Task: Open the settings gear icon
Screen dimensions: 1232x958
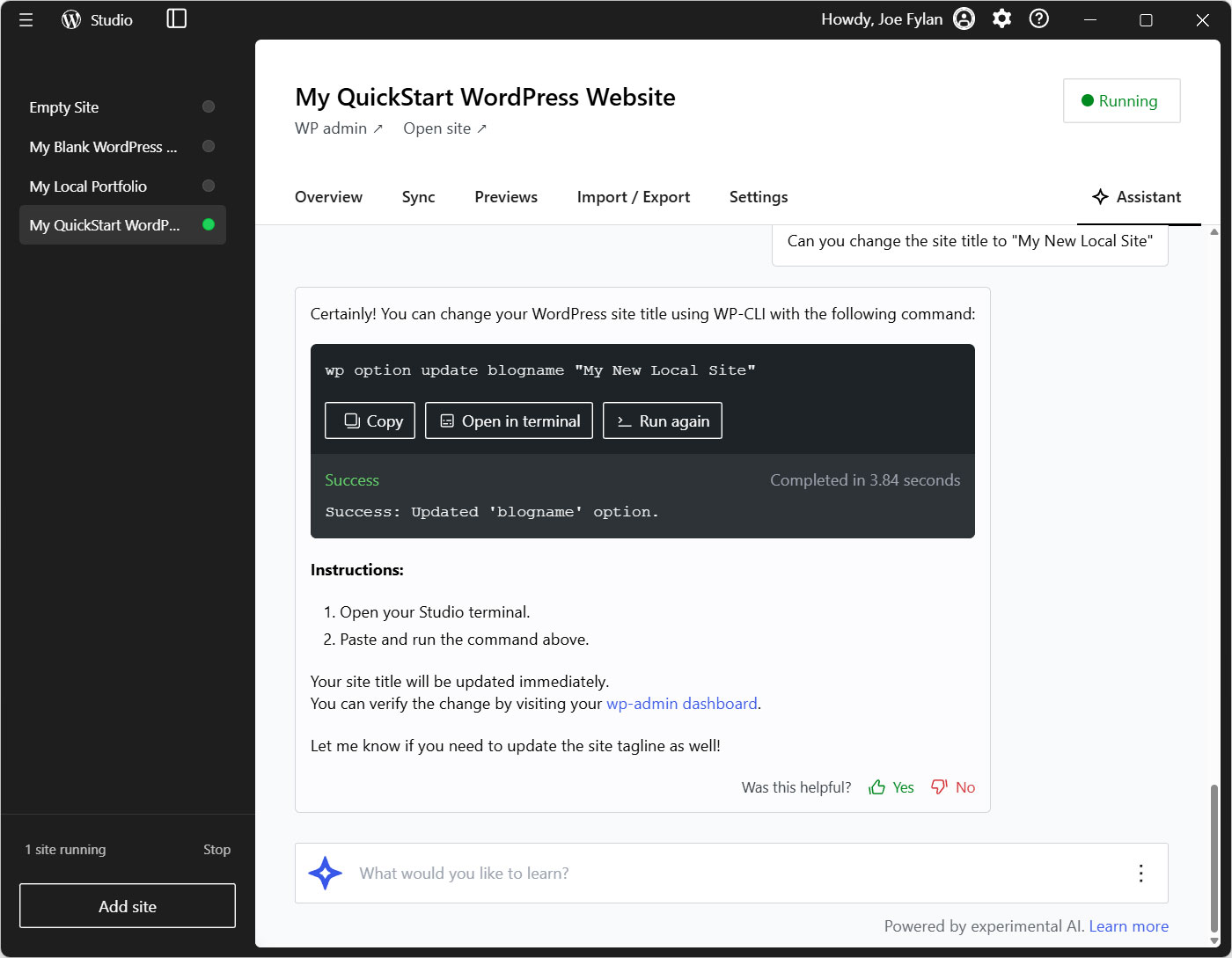Action: pos(1001,18)
